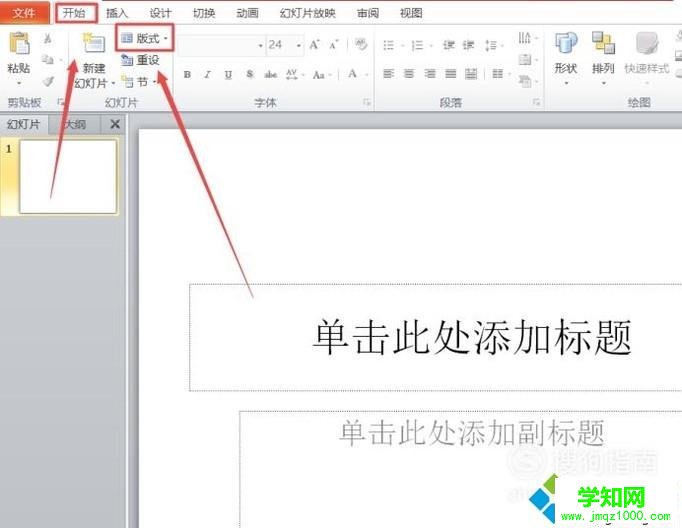Toggle Italic formatting

pos(207,74)
